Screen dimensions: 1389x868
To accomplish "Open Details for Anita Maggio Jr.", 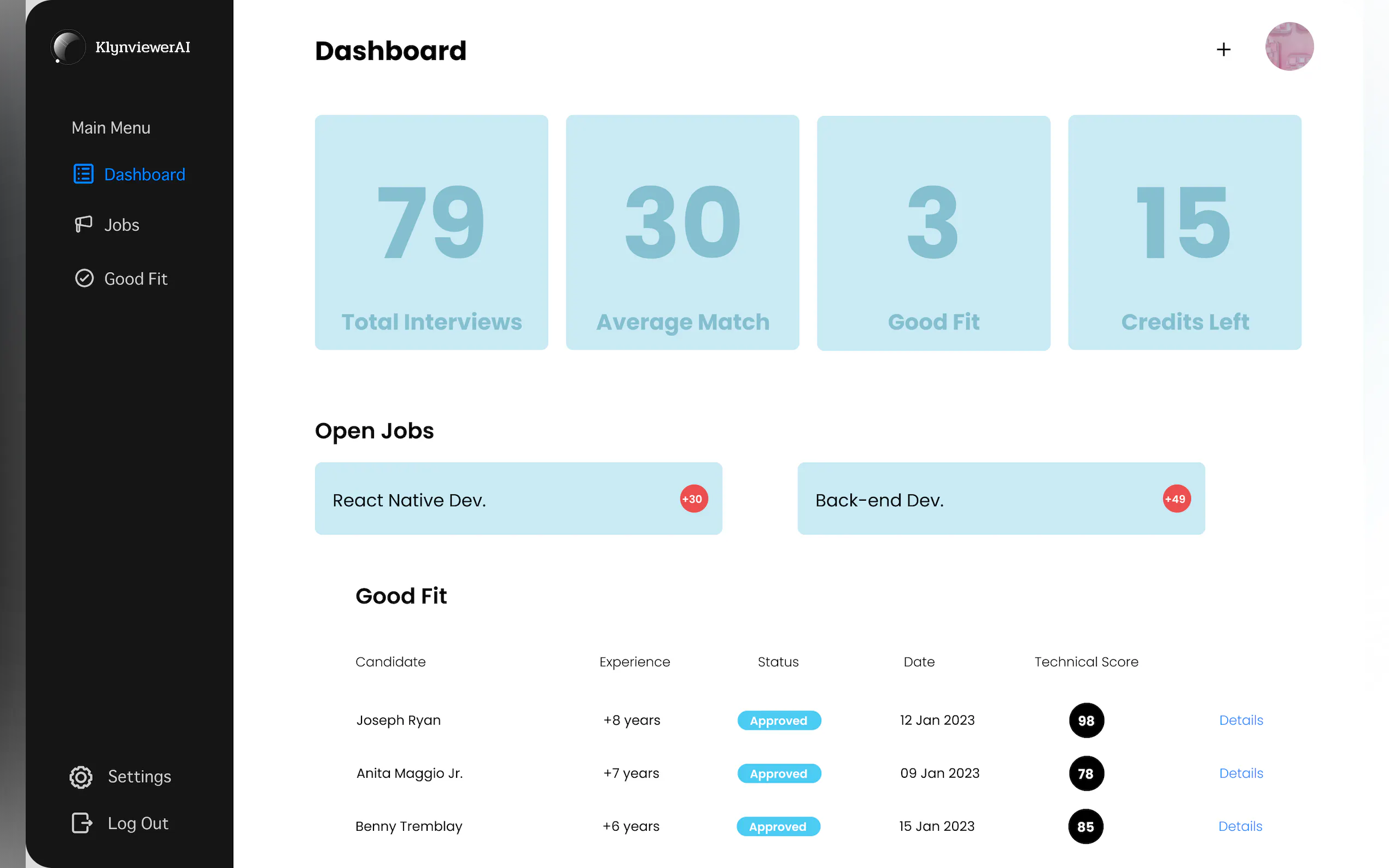I will 1241,773.
